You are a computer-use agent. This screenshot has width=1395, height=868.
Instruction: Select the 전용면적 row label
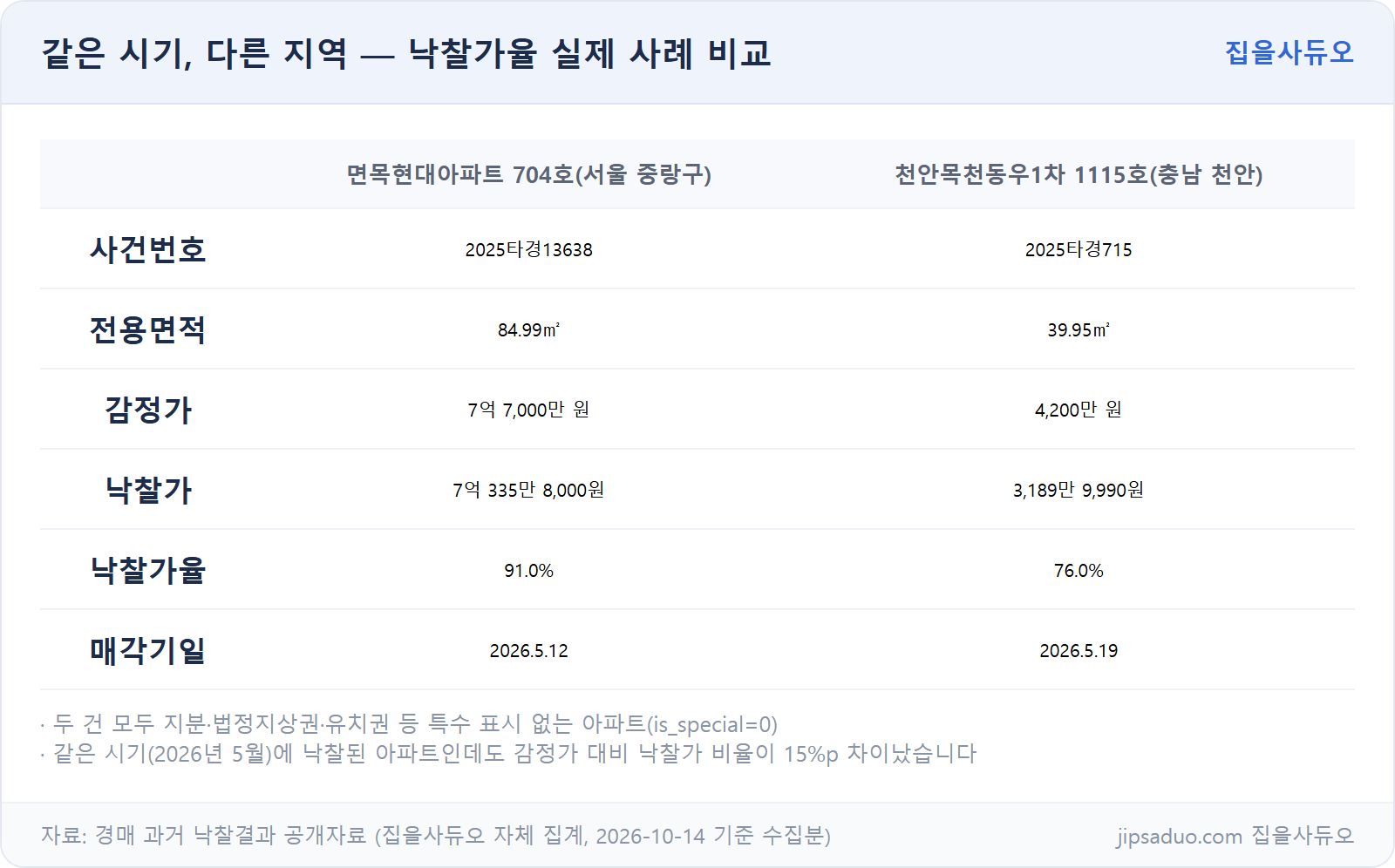pyautogui.click(x=148, y=329)
